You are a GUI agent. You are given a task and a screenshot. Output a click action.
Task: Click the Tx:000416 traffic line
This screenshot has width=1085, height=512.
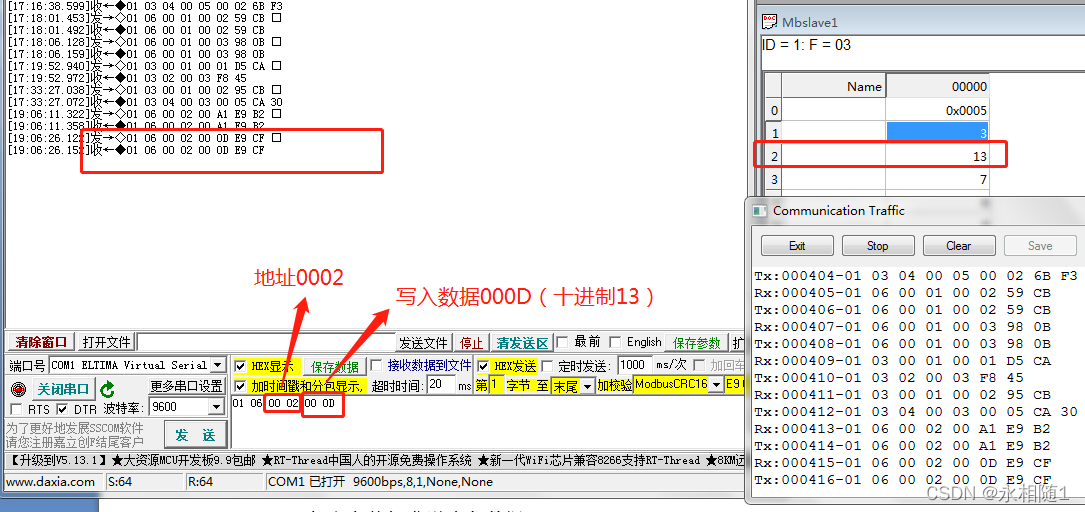pos(903,480)
